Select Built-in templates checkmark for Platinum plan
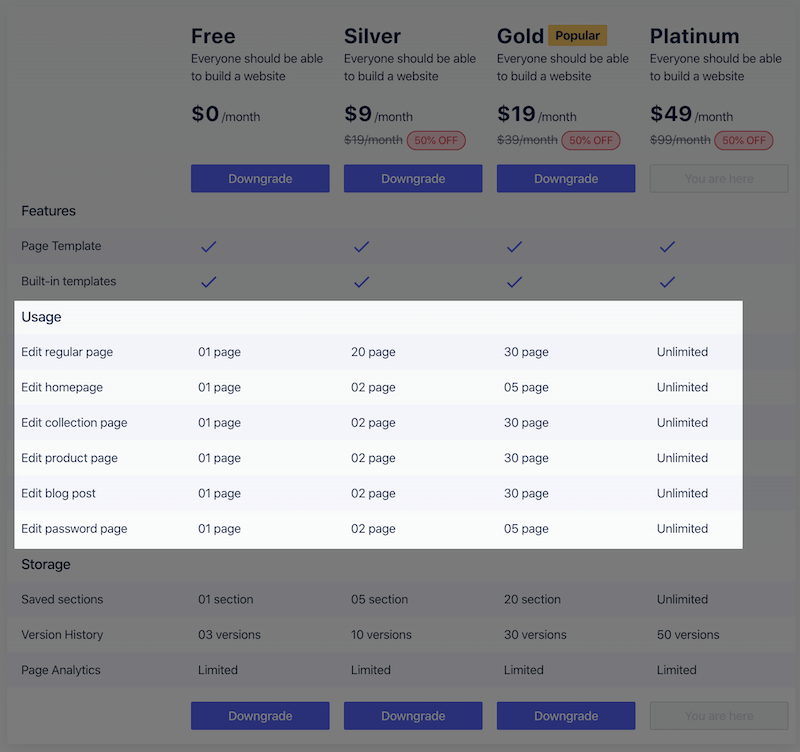Viewport: 800px width, 752px height. pos(668,282)
